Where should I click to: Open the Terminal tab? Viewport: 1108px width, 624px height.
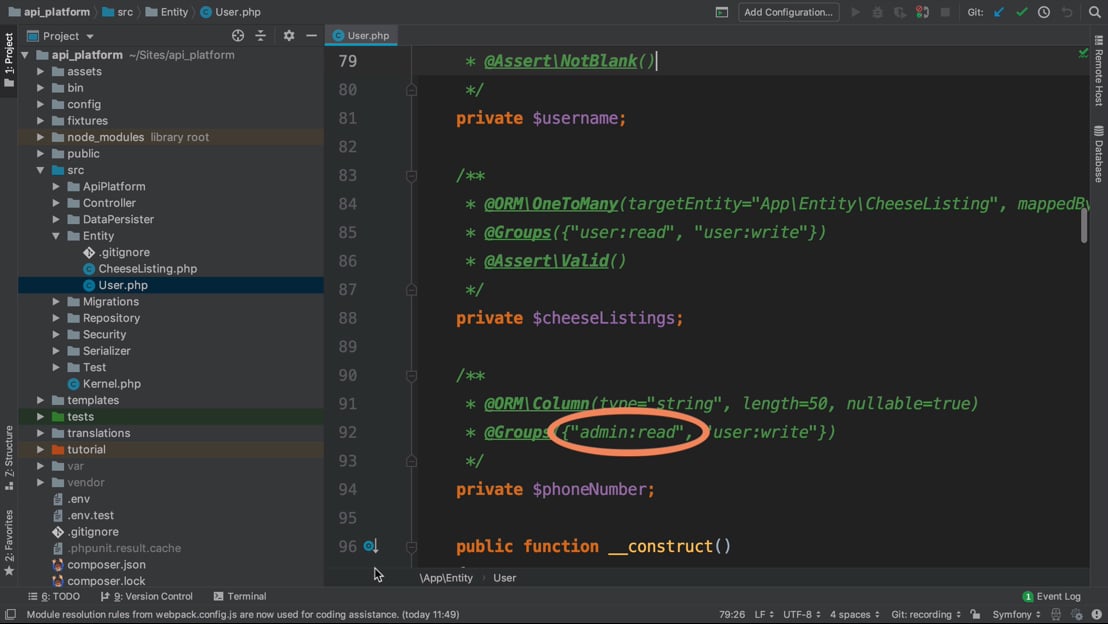click(240, 596)
